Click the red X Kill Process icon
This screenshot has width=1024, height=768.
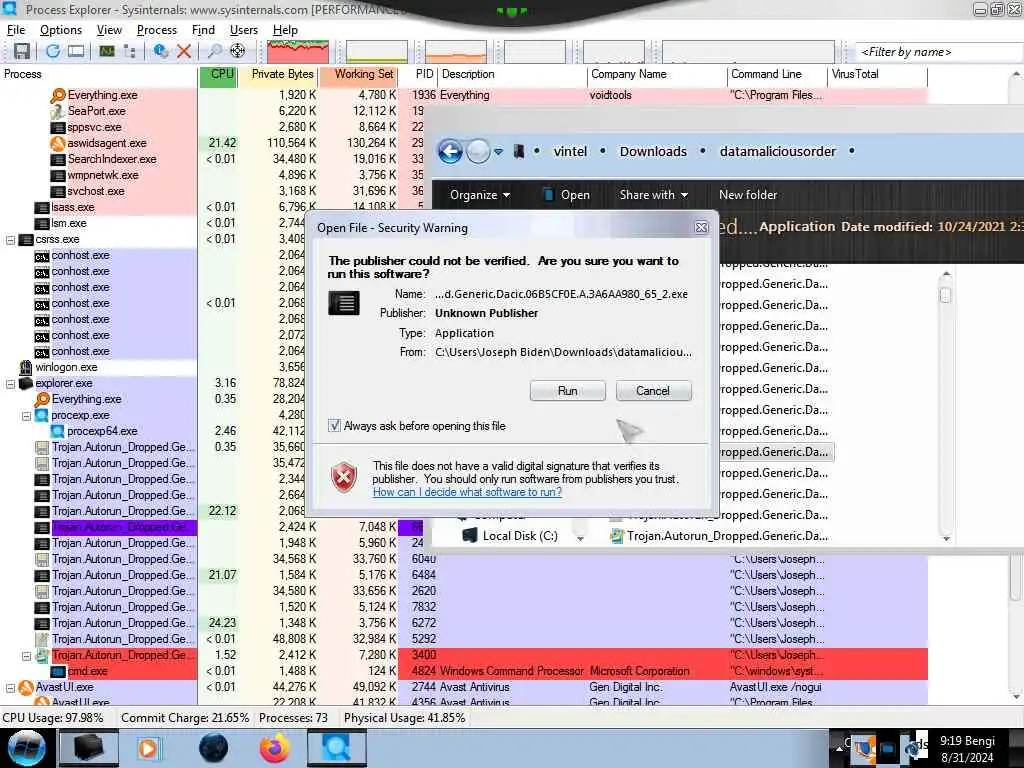coord(184,51)
